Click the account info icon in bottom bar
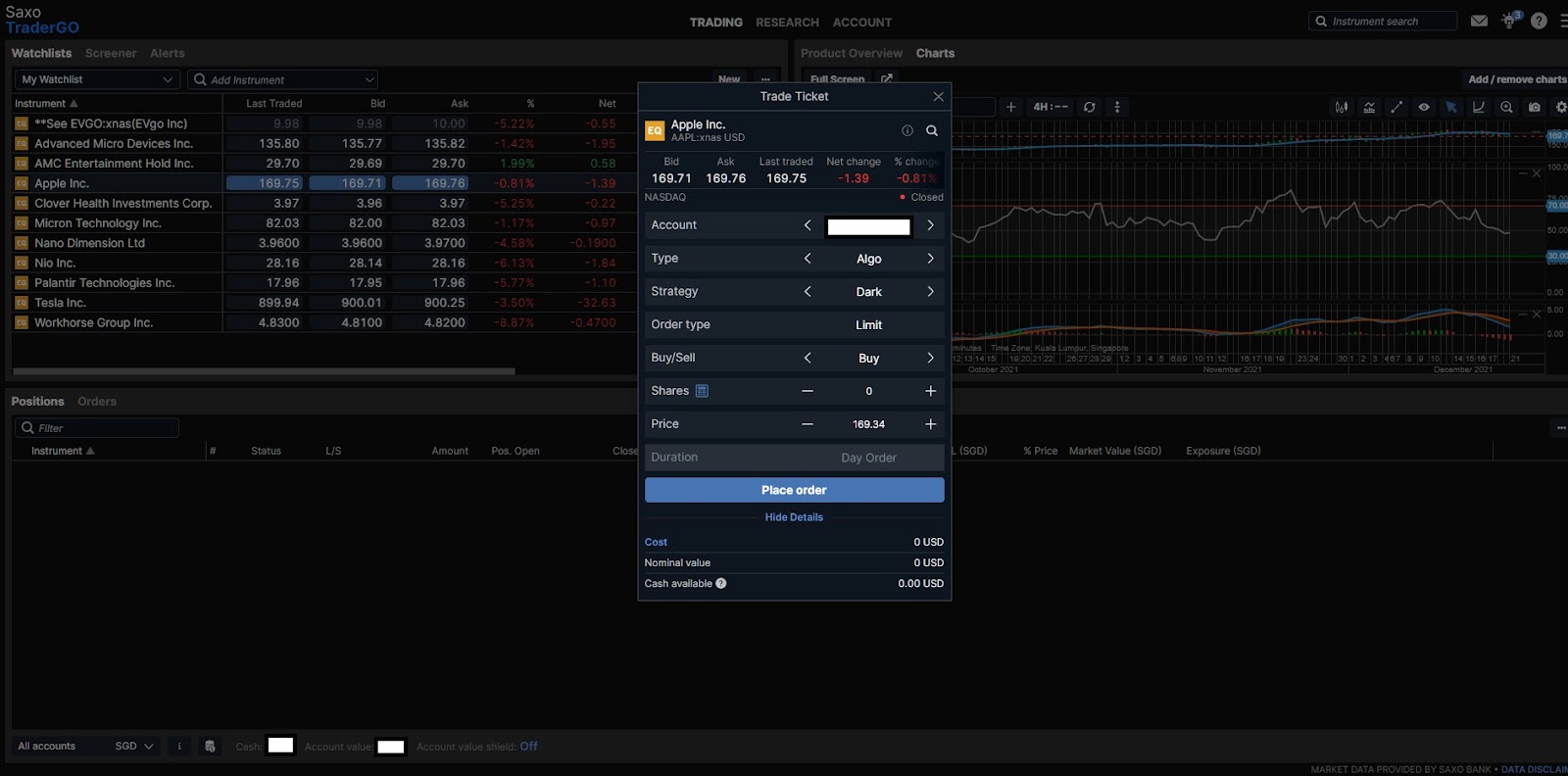Image resolution: width=1568 pixels, height=776 pixels. click(179, 747)
